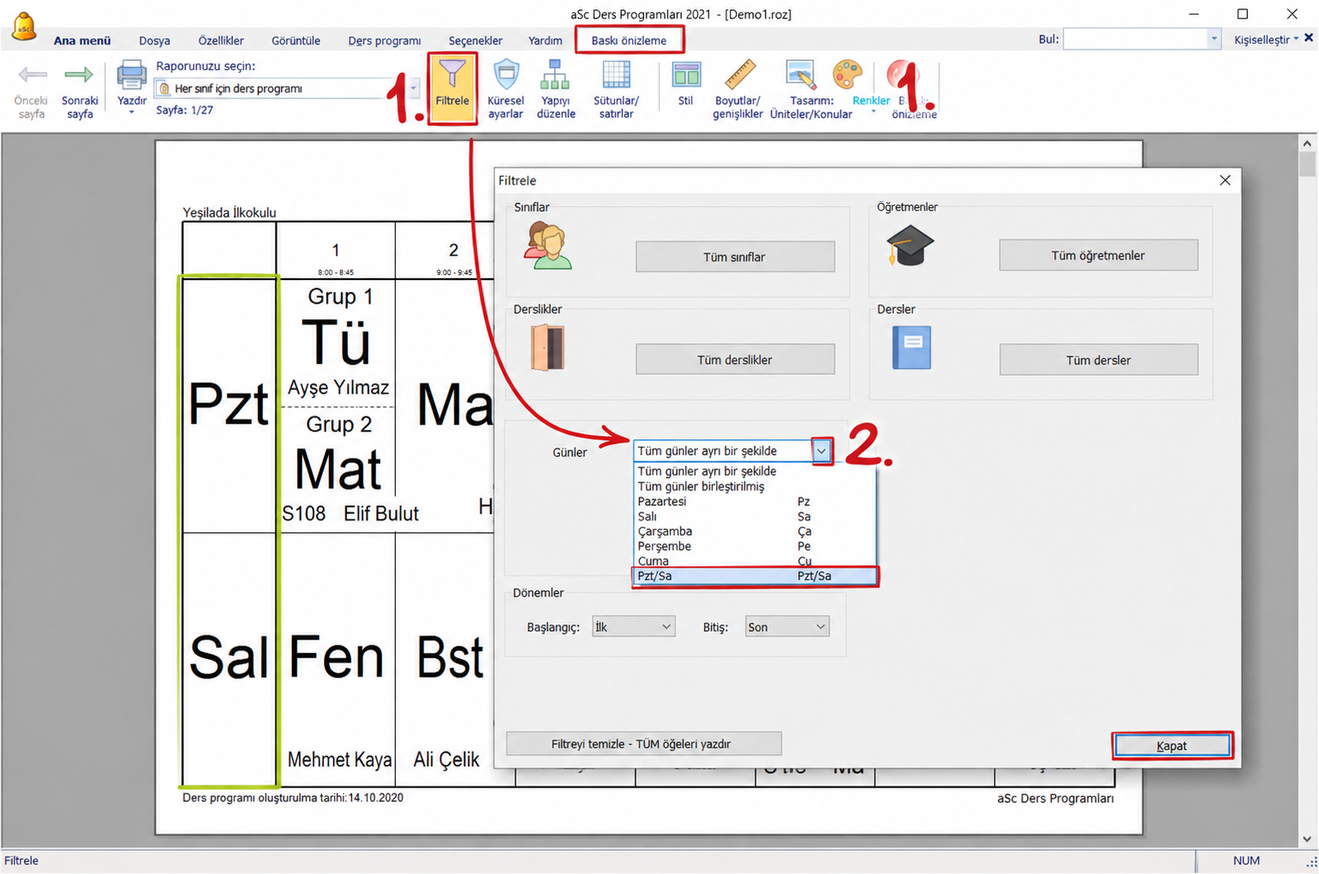The height and width of the screenshot is (874, 1319).
Task: Expand the Günler dropdown arrow
Action: (x=822, y=451)
